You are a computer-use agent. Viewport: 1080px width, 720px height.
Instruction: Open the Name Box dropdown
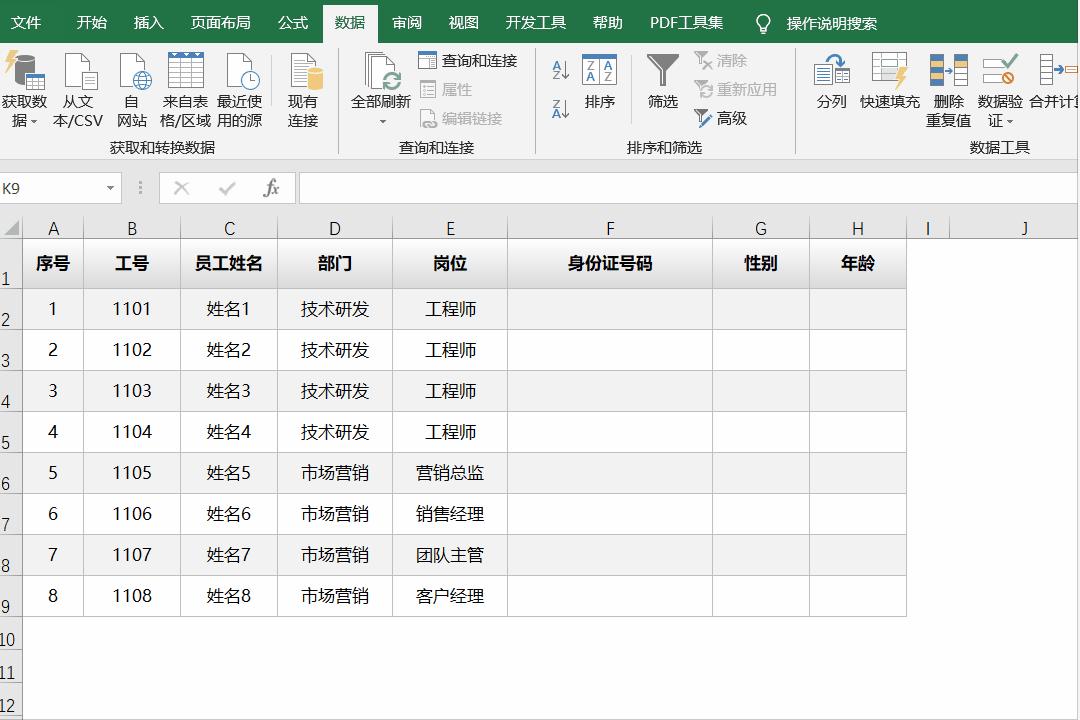coord(110,187)
